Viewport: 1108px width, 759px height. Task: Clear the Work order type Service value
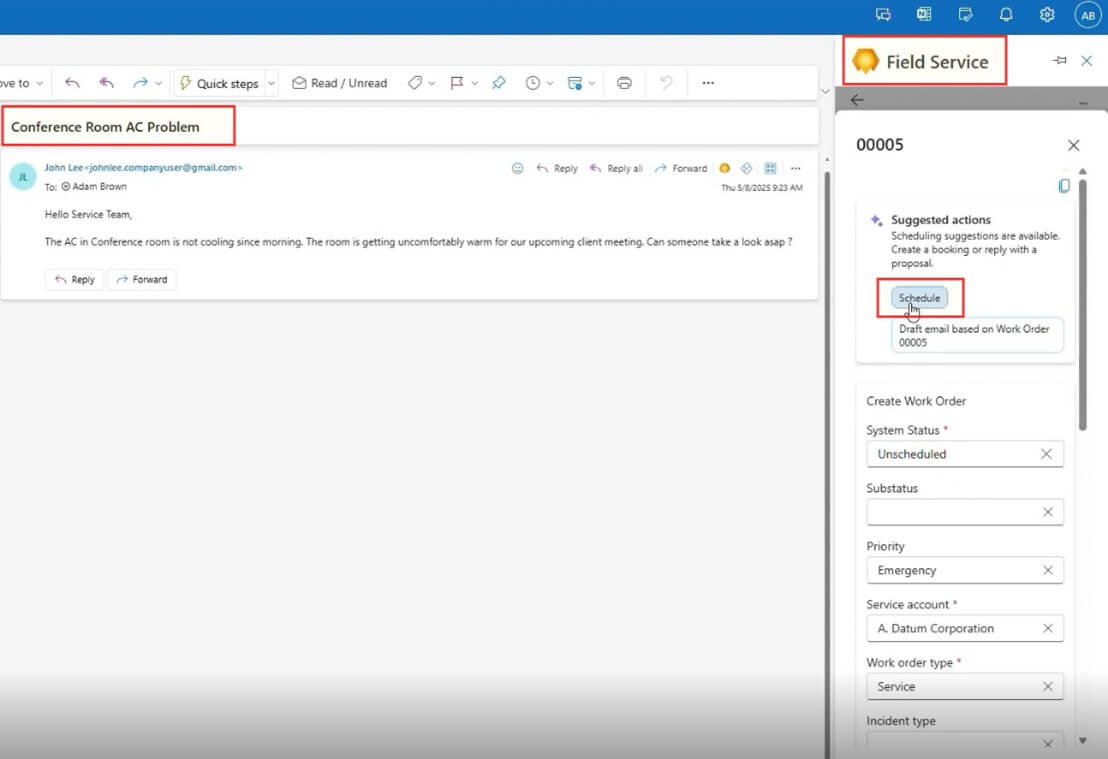[x=1048, y=686]
